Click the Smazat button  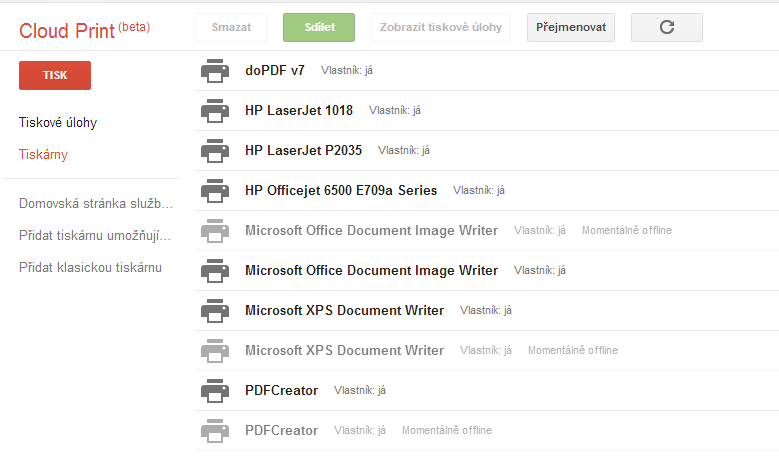[x=231, y=27]
